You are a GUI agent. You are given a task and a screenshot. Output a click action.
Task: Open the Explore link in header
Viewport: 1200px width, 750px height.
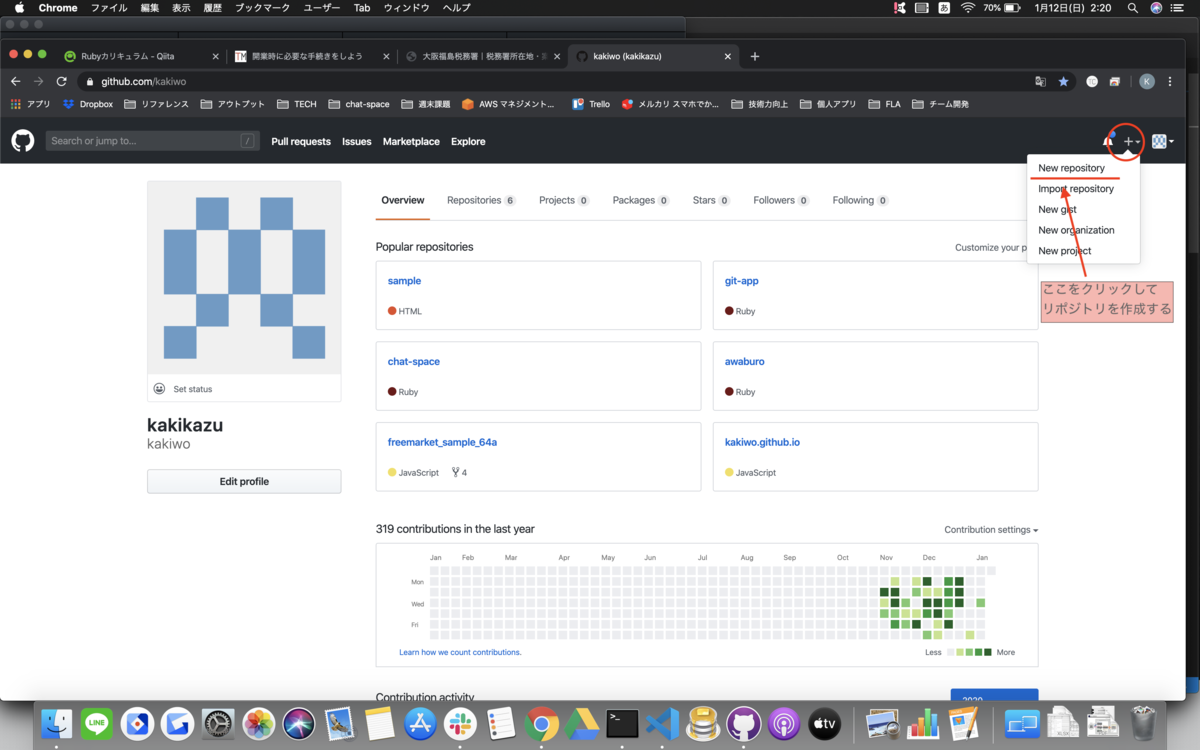468,142
